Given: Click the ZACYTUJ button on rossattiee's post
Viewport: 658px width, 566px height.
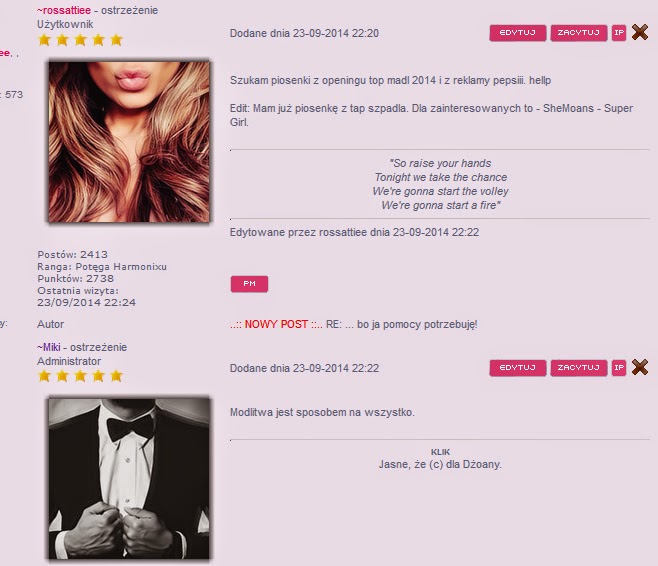Looking at the screenshot, I should point(579,33).
